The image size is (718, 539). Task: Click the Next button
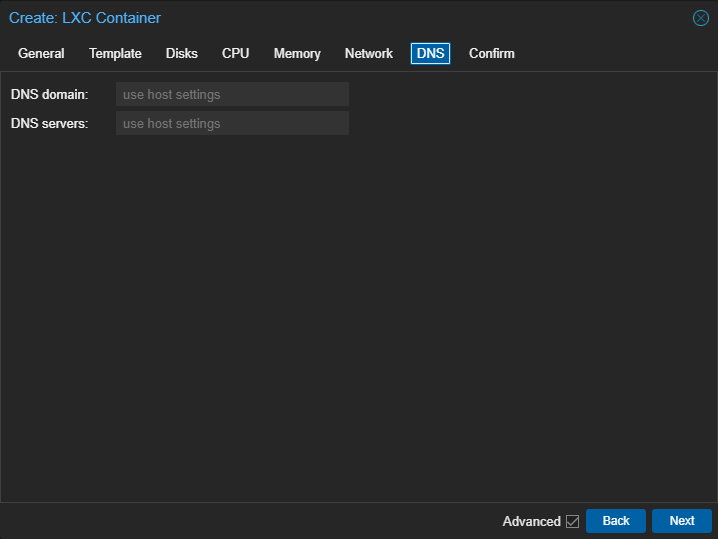682,521
